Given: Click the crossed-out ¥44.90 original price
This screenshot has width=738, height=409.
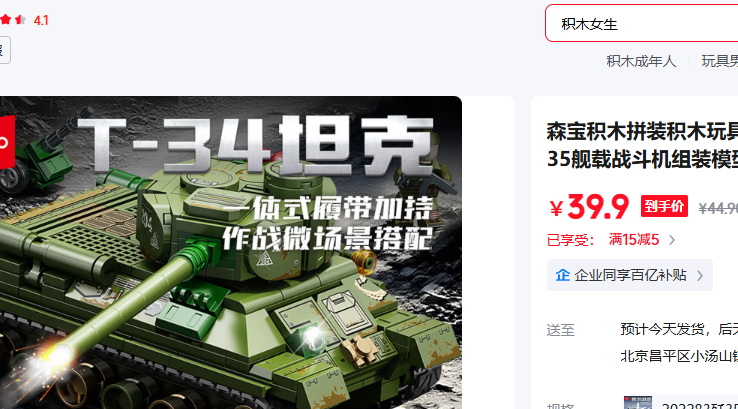Looking at the screenshot, I should pyautogui.click(x=718, y=208).
